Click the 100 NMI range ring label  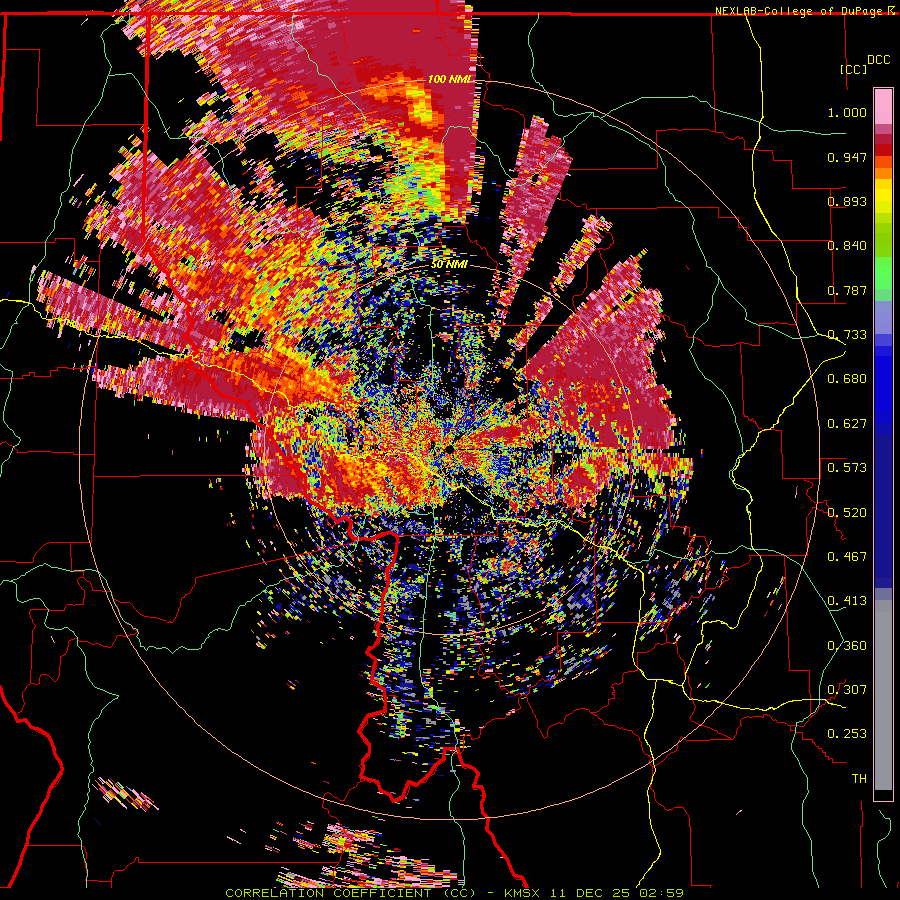tap(449, 79)
